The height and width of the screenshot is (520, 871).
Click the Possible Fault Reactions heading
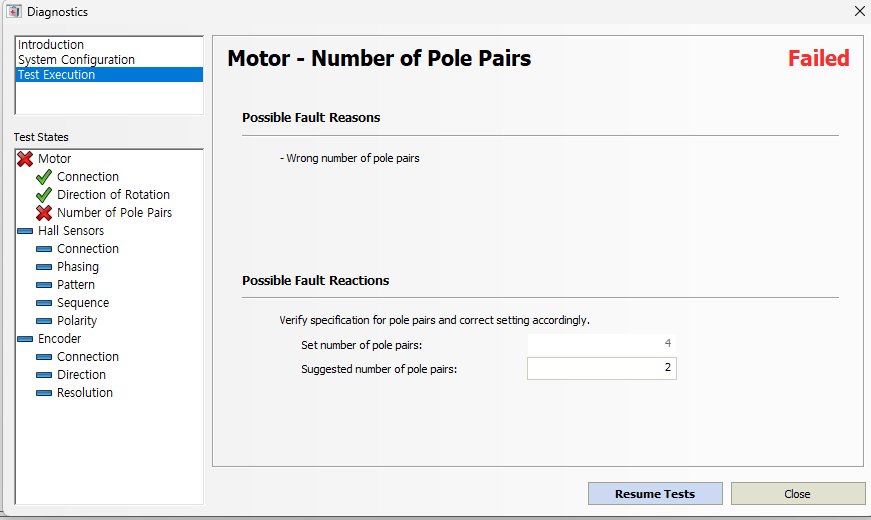pyautogui.click(x=316, y=281)
